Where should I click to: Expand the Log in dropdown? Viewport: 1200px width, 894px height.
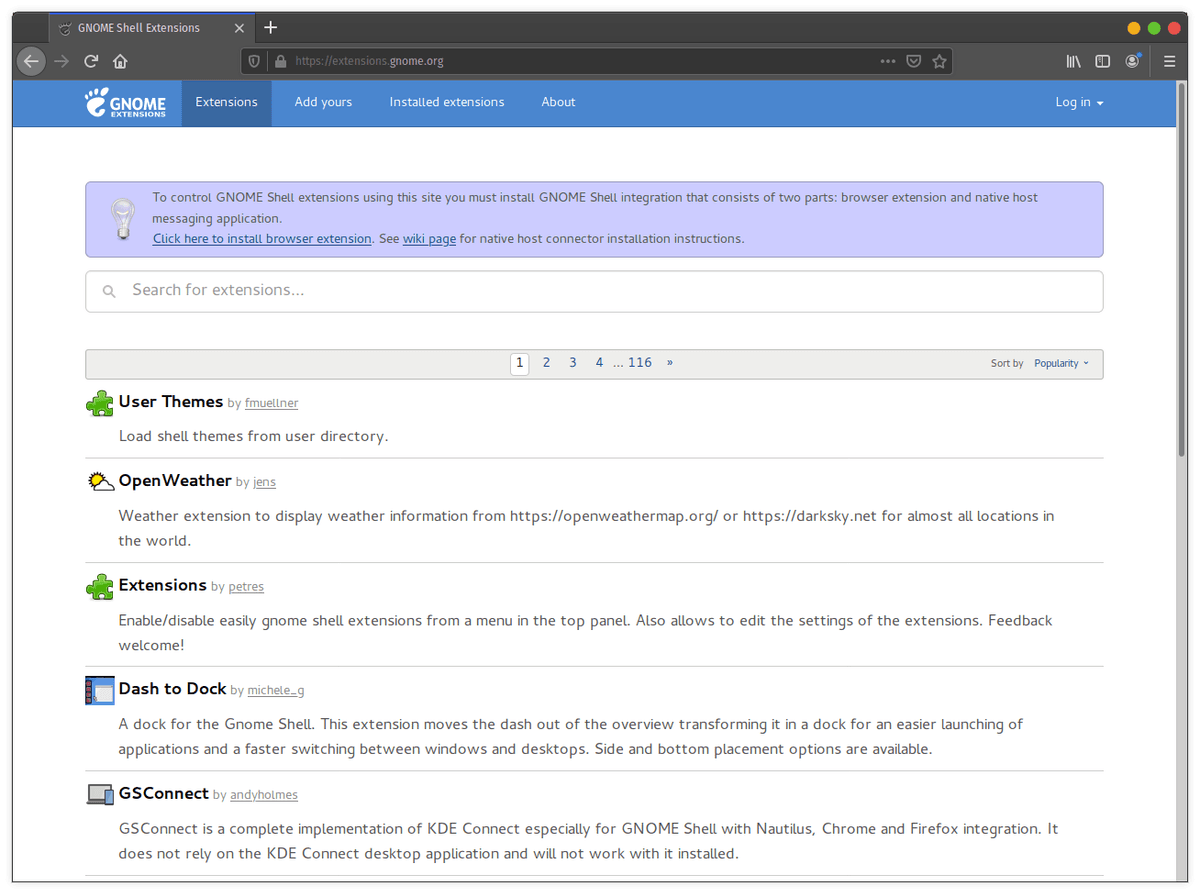(1079, 102)
